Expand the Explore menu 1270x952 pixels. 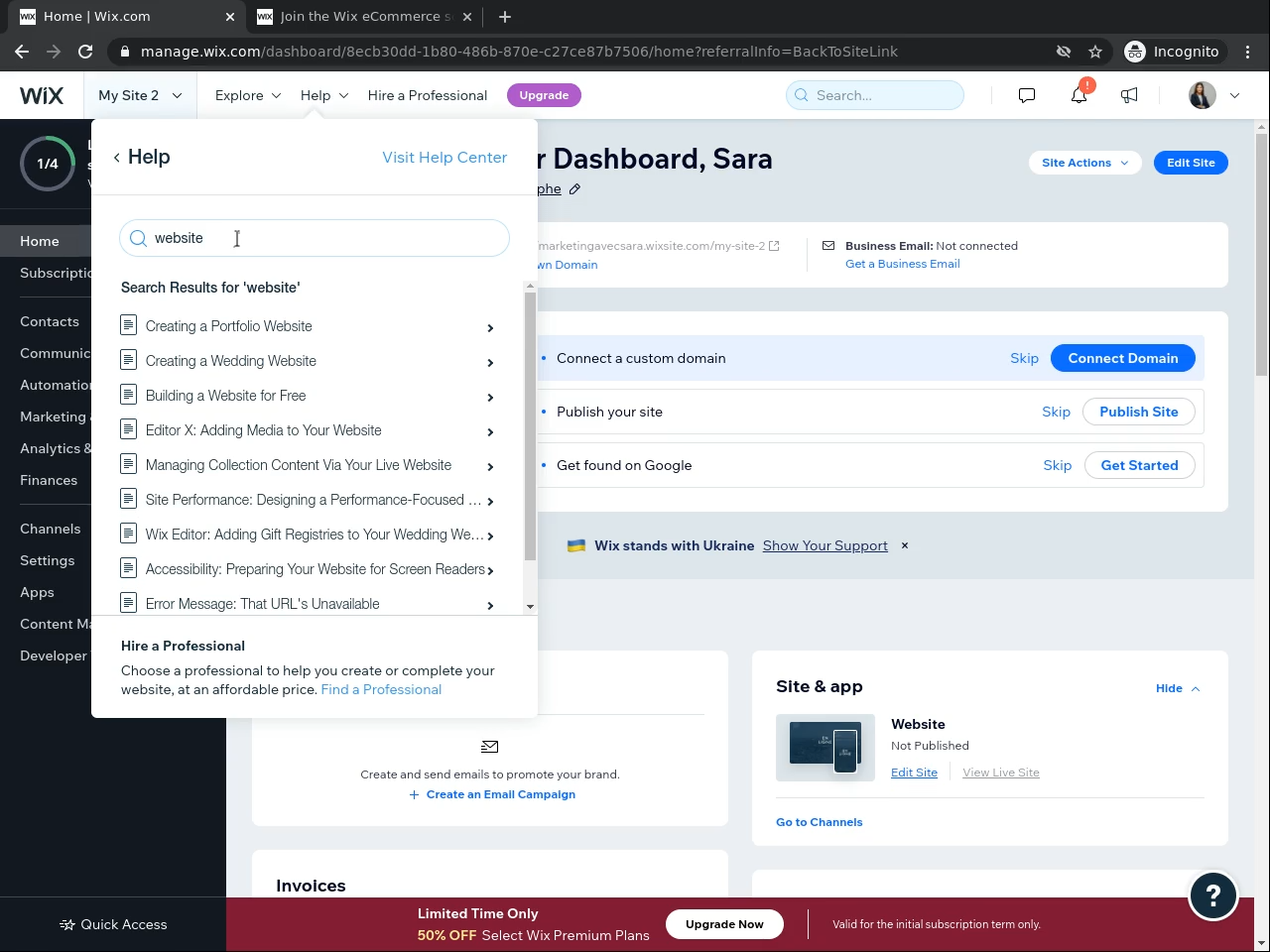pos(248,95)
